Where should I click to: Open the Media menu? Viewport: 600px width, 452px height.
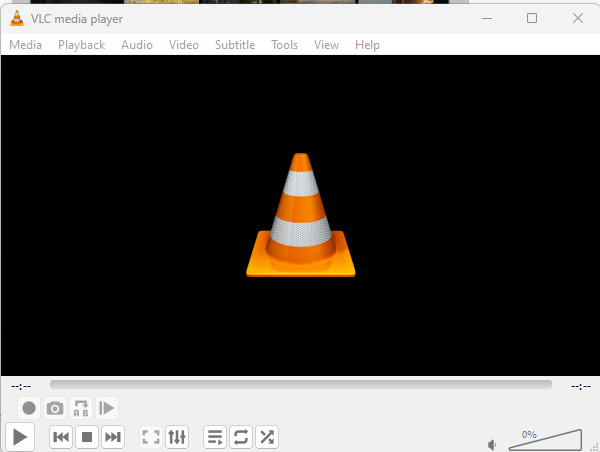26,45
